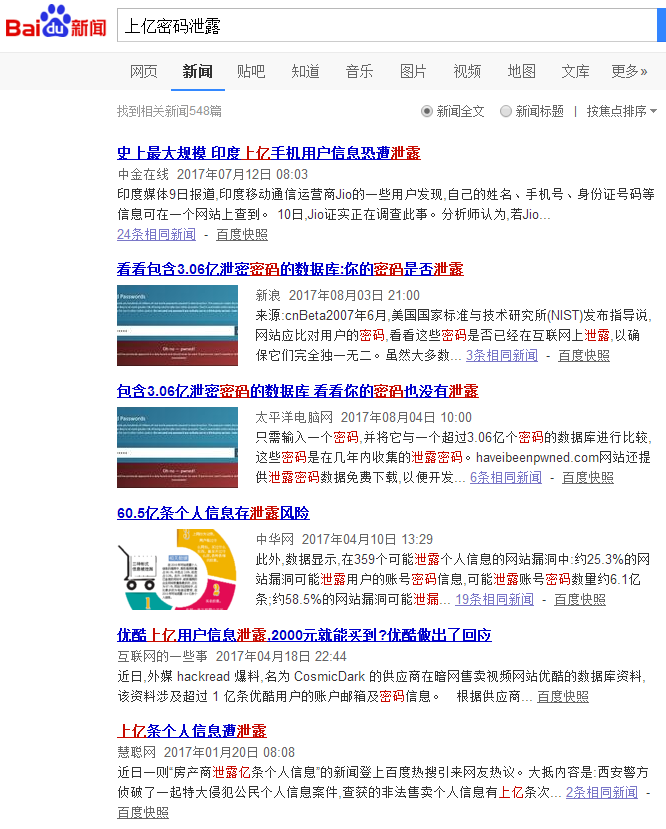View 24条相同新闻 for the India story
The image size is (666, 829).
pyautogui.click(x=156, y=235)
